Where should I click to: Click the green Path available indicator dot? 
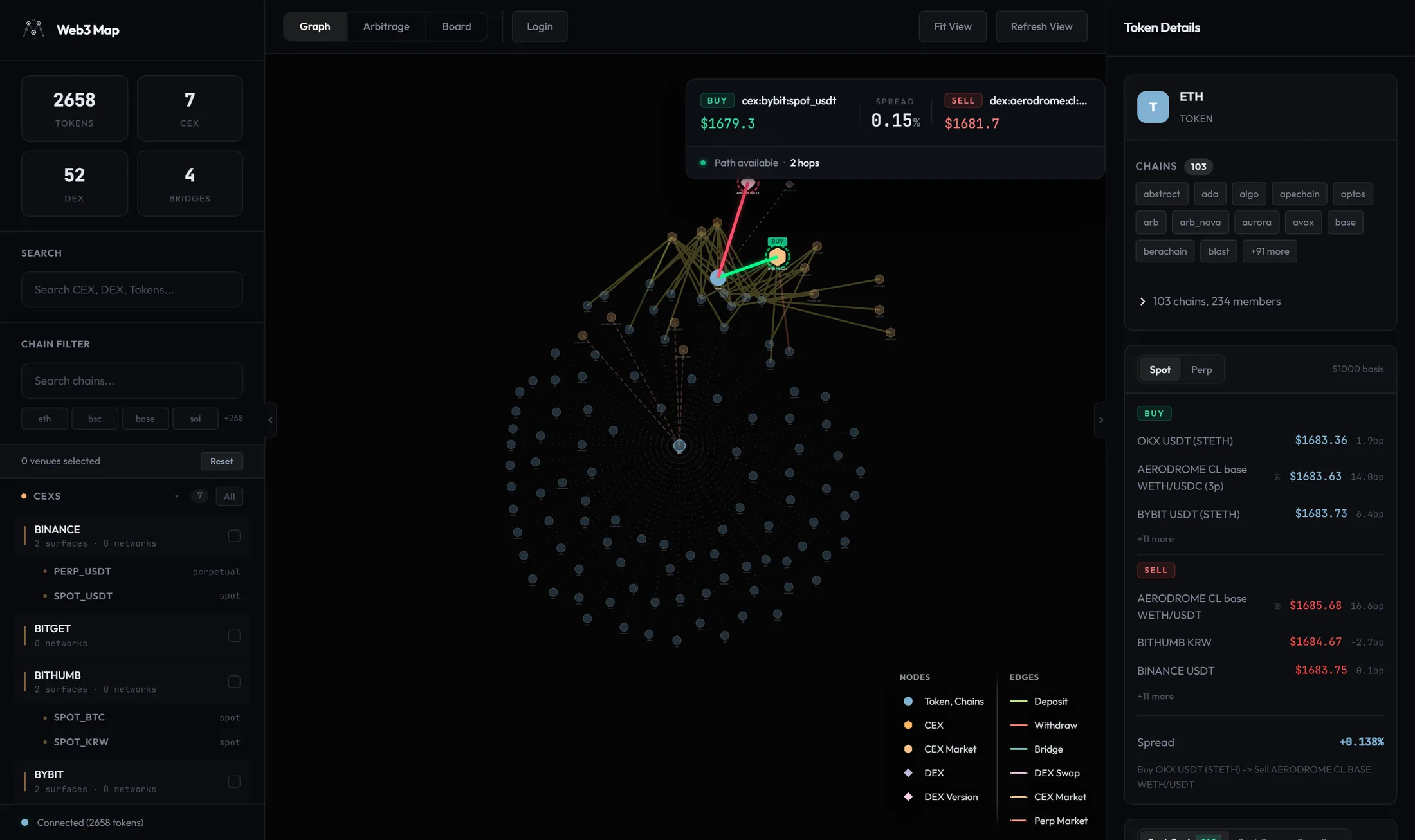pyautogui.click(x=703, y=163)
